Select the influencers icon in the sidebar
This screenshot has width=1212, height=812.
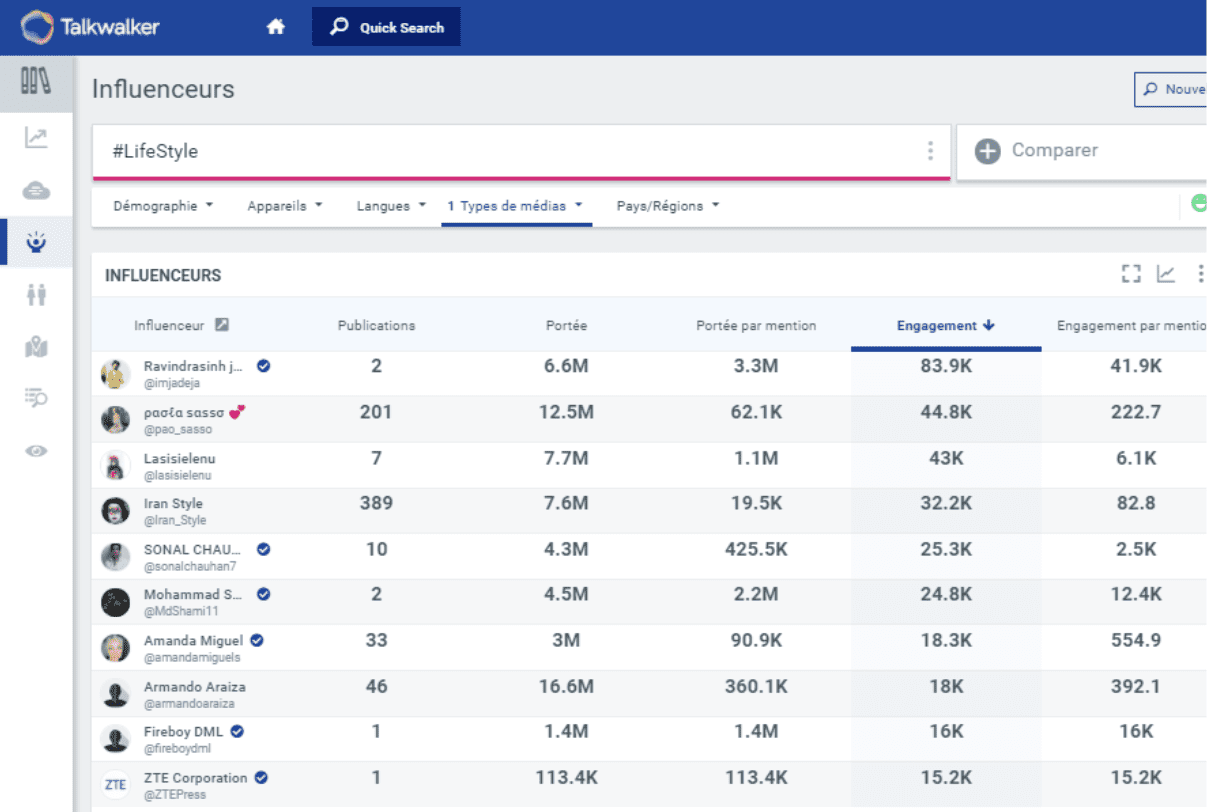36,243
